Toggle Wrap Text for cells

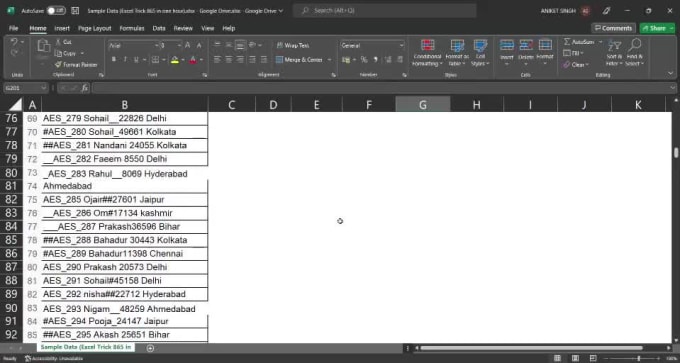click(293, 45)
